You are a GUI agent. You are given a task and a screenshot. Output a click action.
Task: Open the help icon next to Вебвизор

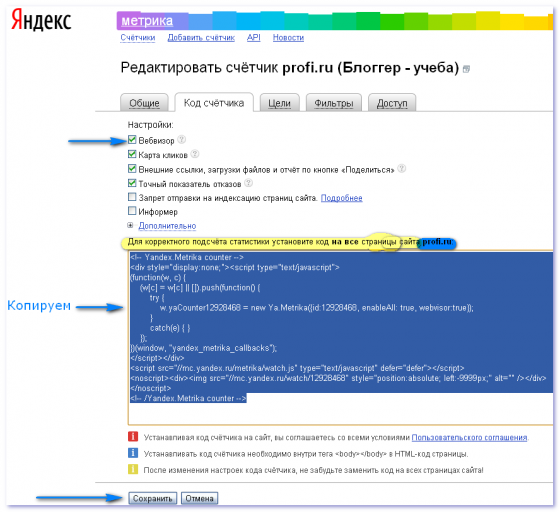tap(182, 140)
